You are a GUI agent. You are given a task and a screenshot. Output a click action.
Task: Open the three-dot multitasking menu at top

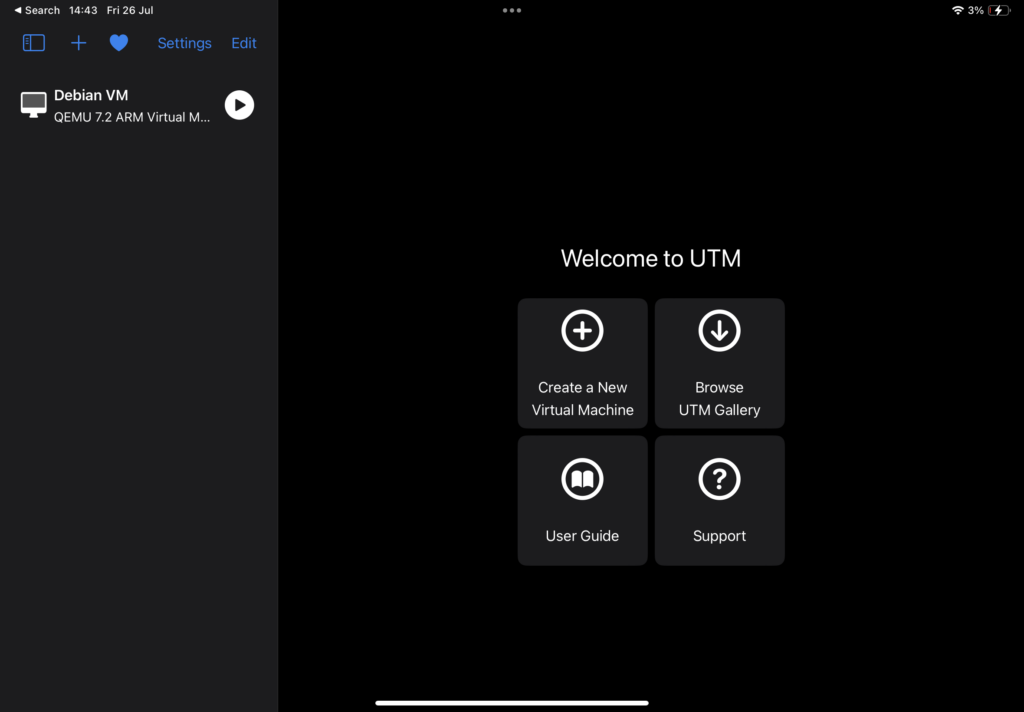(512, 10)
